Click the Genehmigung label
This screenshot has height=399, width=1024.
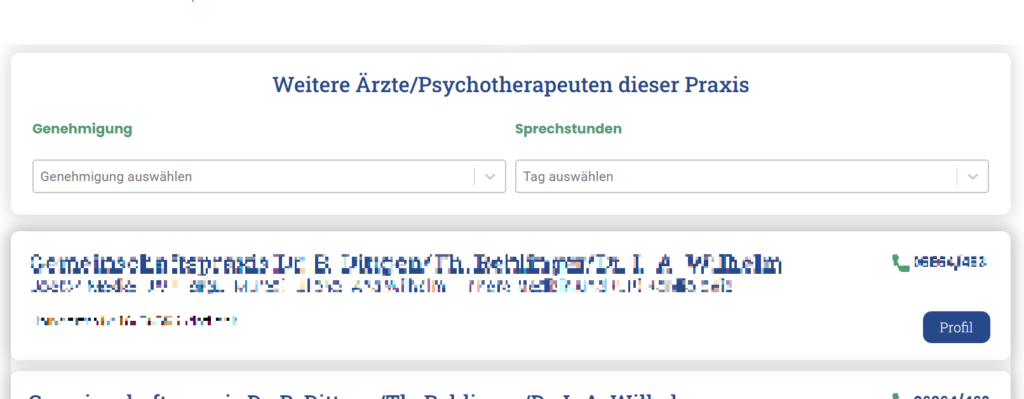coord(82,129)
